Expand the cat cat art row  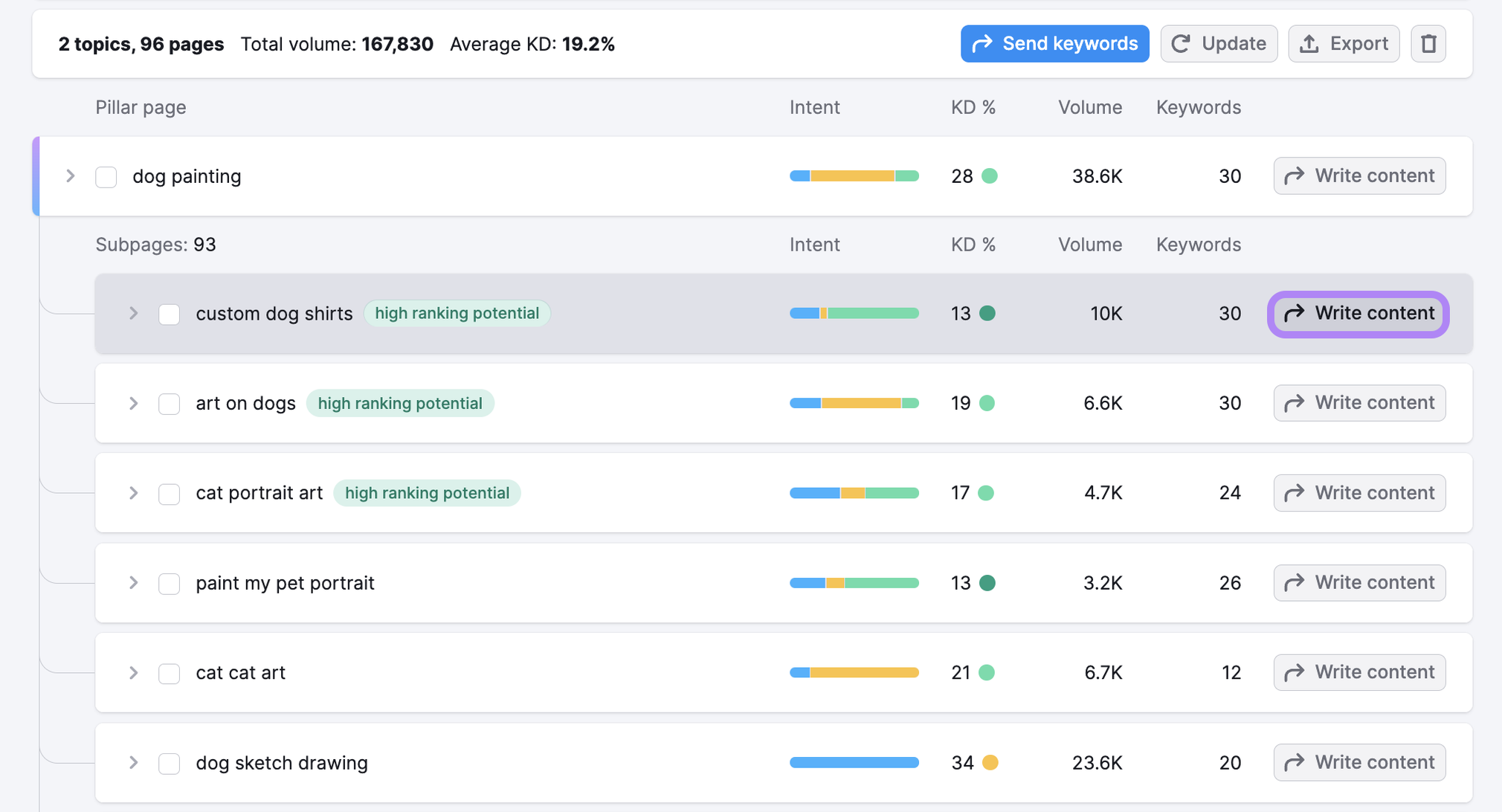tap(134, 673)
